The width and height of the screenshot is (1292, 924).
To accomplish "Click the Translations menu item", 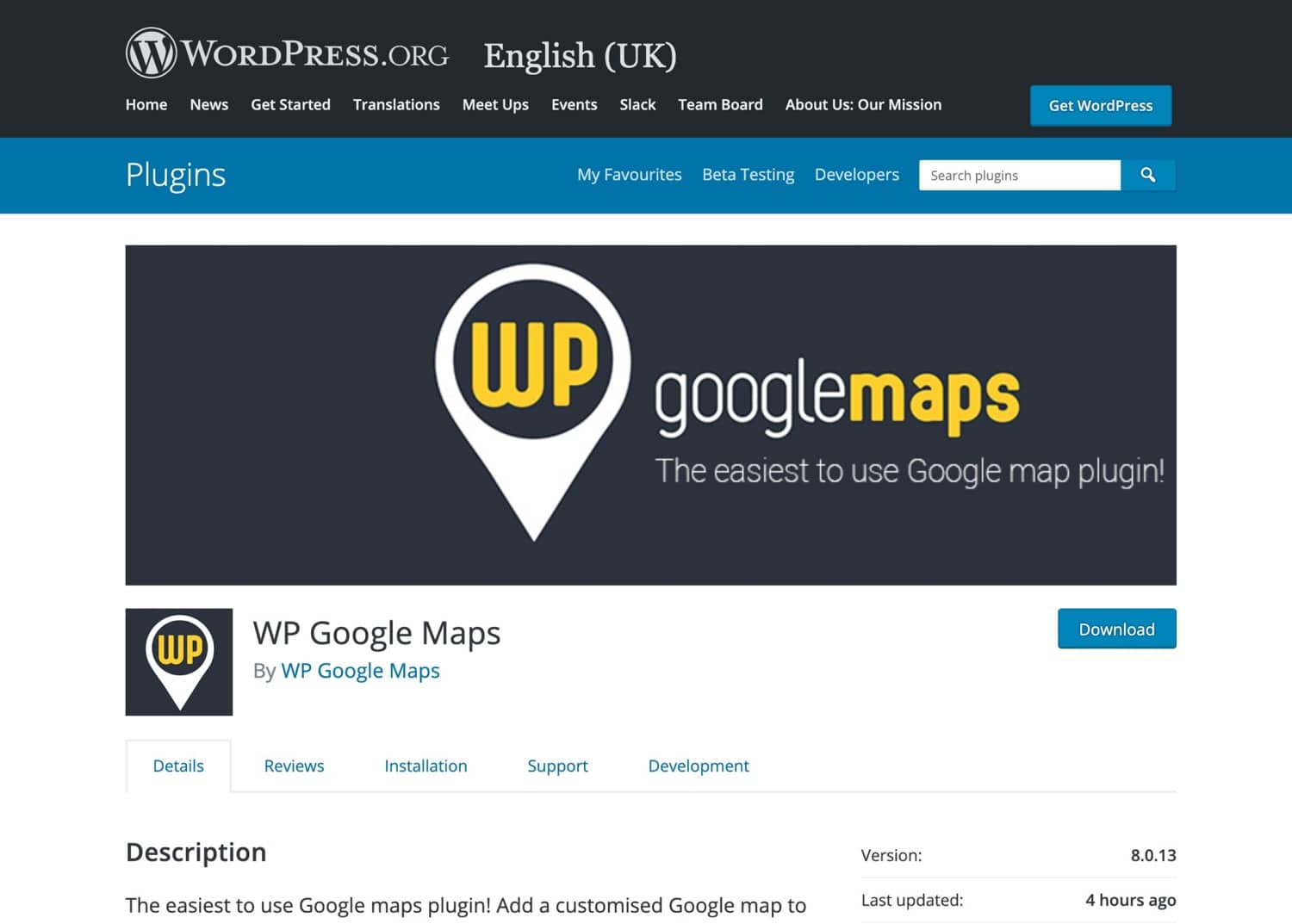I will 396,104.
